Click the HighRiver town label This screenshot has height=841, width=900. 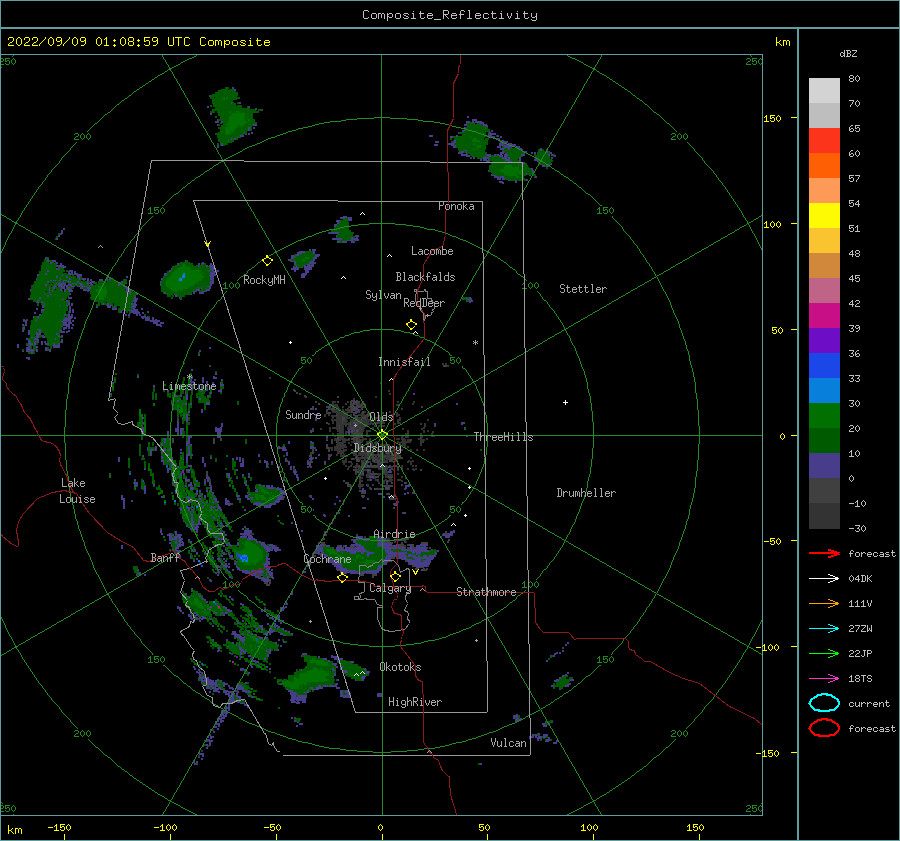tap(415, 702)
